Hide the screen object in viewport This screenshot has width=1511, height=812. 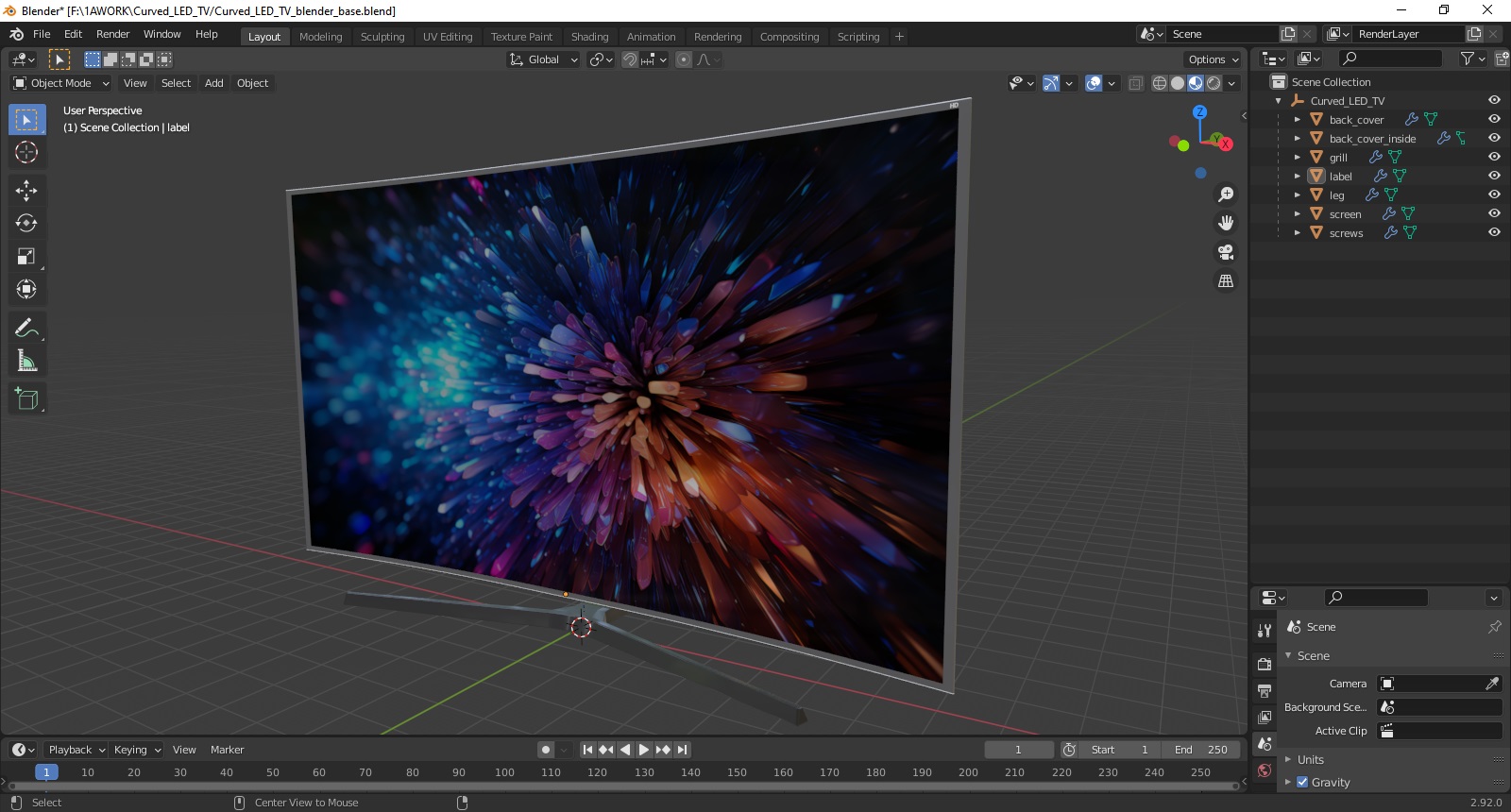coord(1494,213)
